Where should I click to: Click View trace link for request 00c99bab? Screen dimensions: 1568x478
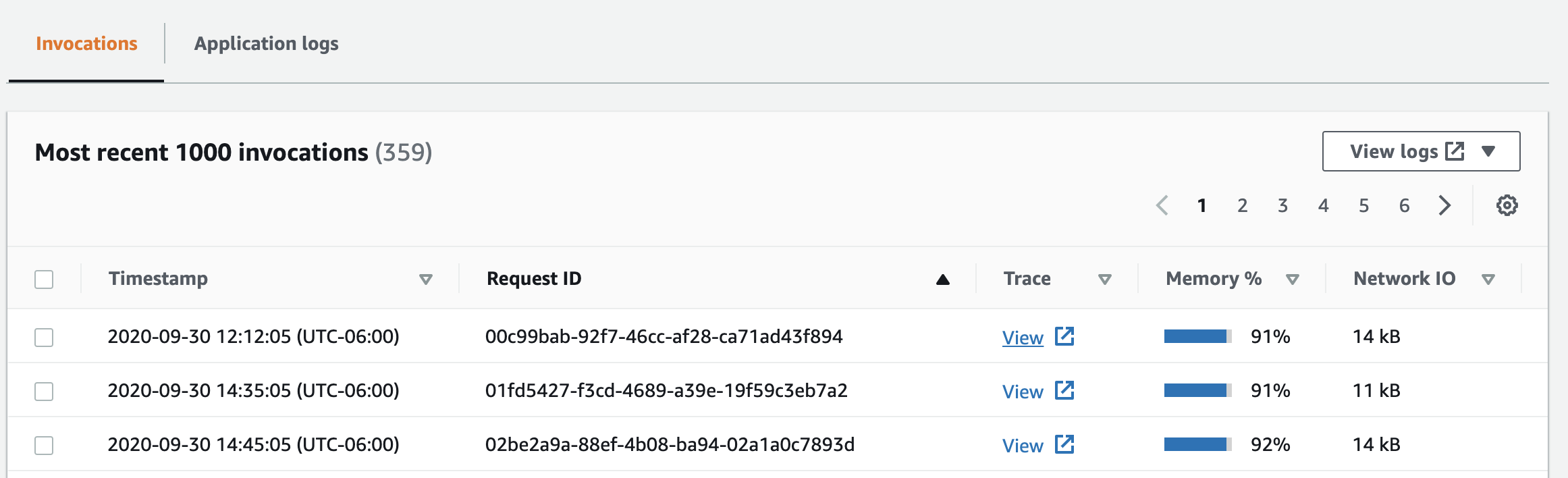tap(1023, 338)
